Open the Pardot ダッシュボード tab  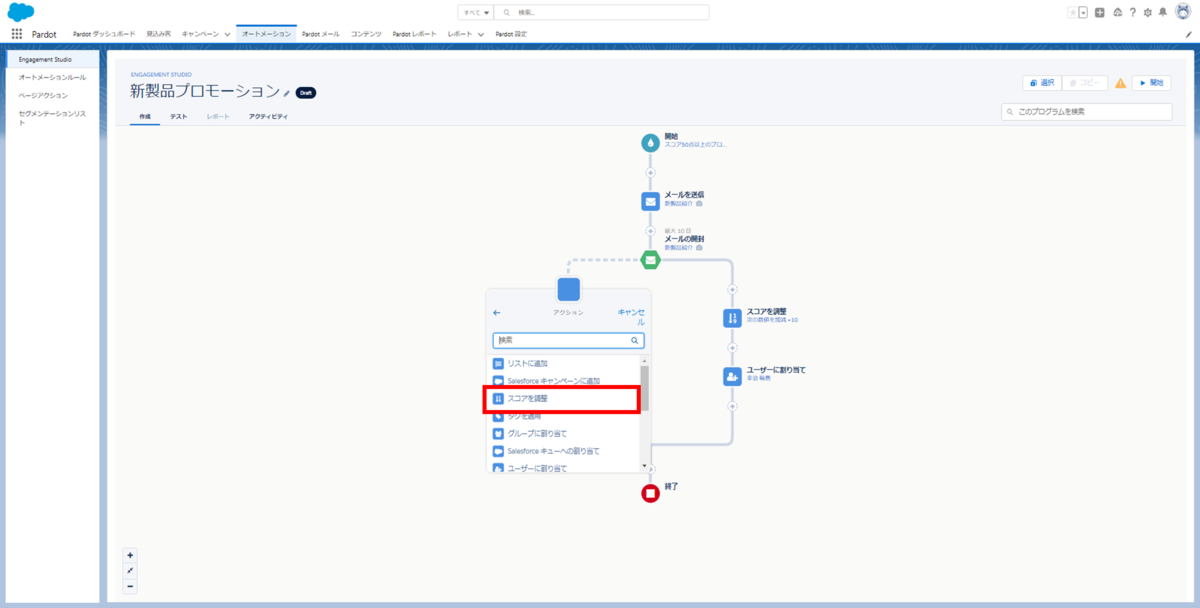[105, 34]
